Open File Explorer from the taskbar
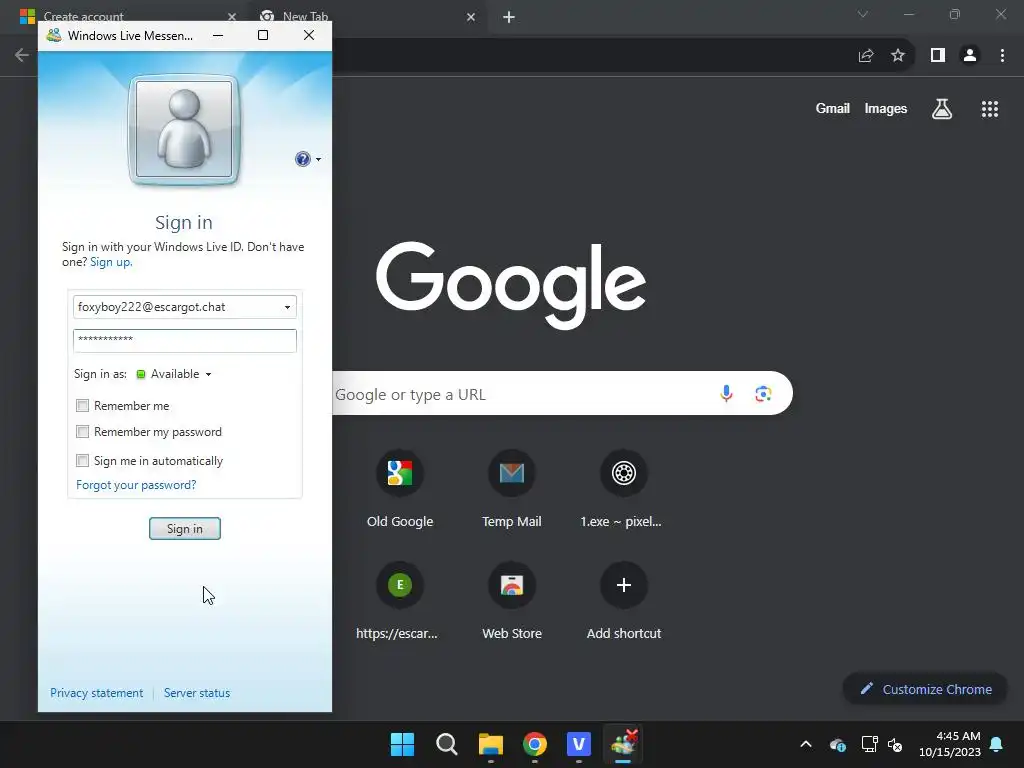 (x=490, y=744)
